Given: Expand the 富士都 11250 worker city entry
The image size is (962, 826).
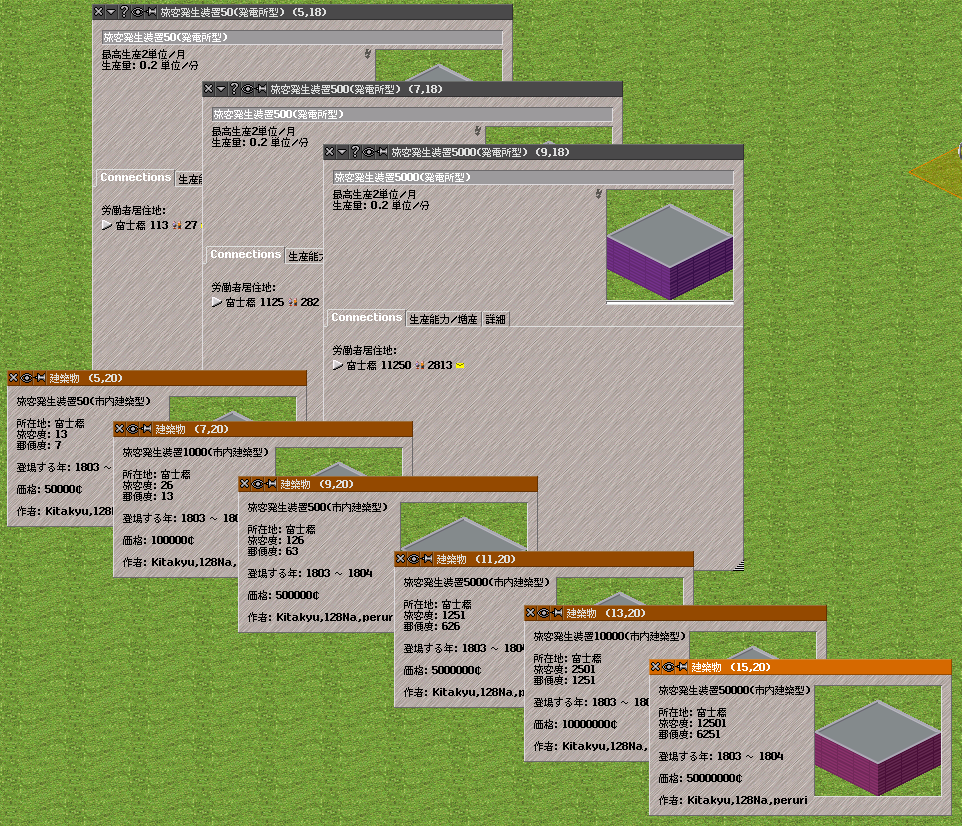Looking at the screenshot, I should coord(338,366).
